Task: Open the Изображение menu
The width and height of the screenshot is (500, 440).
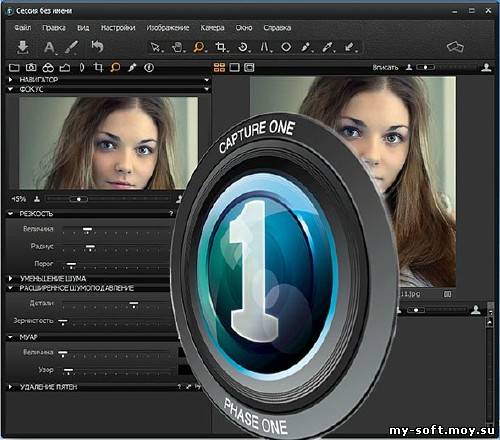Action: pyautogui.click(x=168, y=28)
